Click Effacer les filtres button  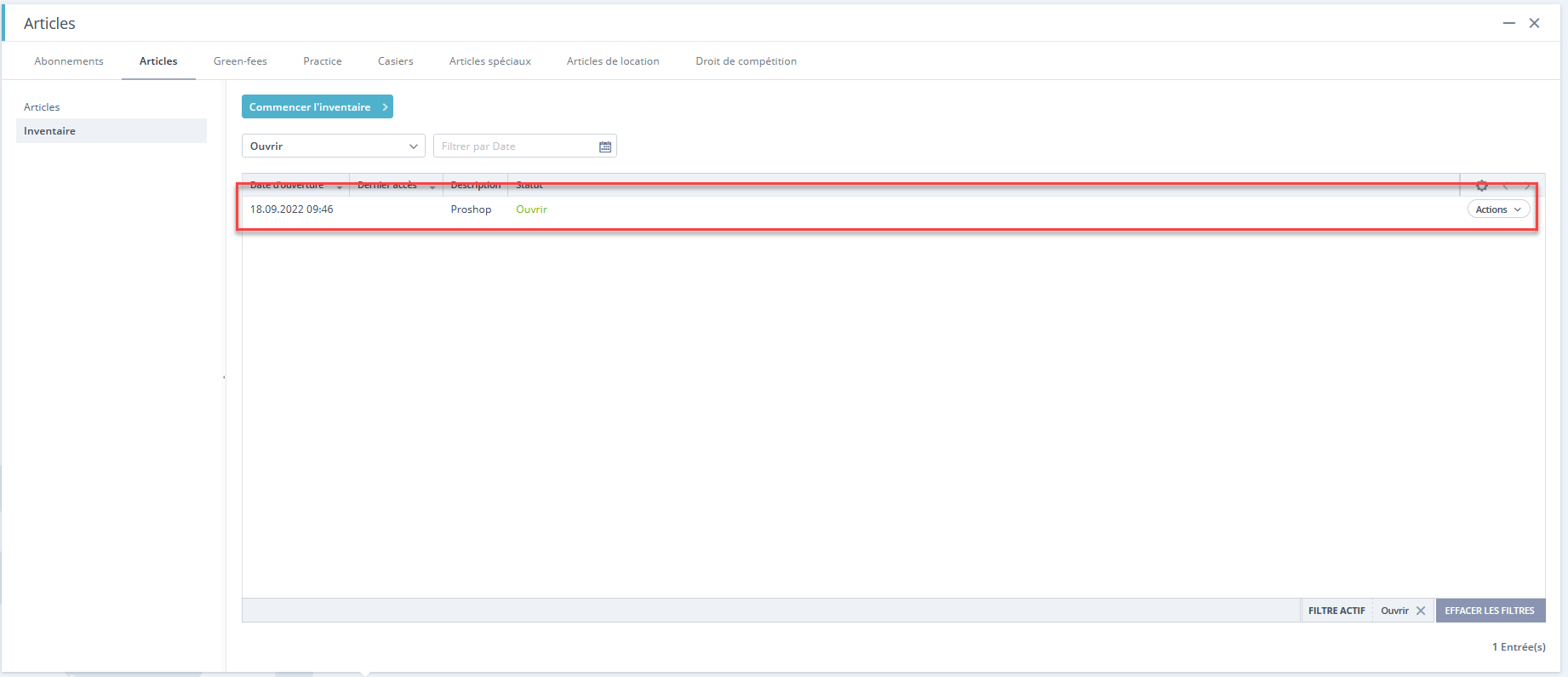[1490, 611]
